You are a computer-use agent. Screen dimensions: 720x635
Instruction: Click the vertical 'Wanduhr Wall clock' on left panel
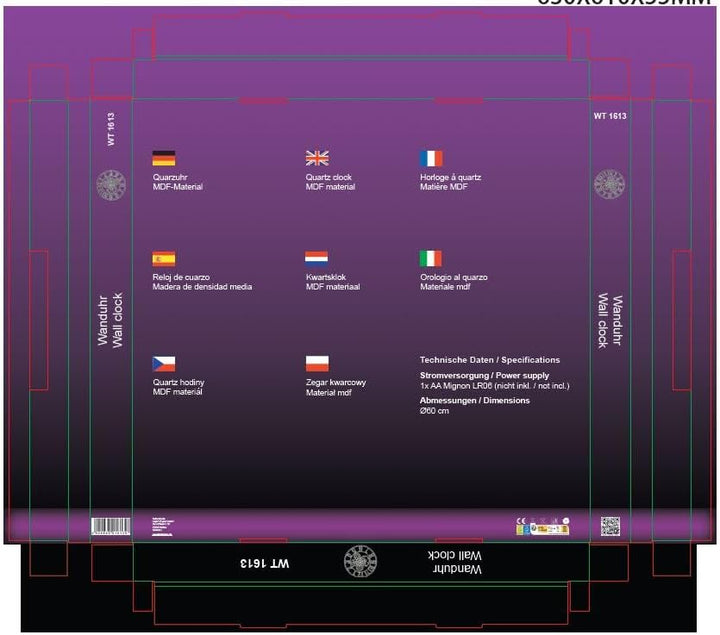110,320
